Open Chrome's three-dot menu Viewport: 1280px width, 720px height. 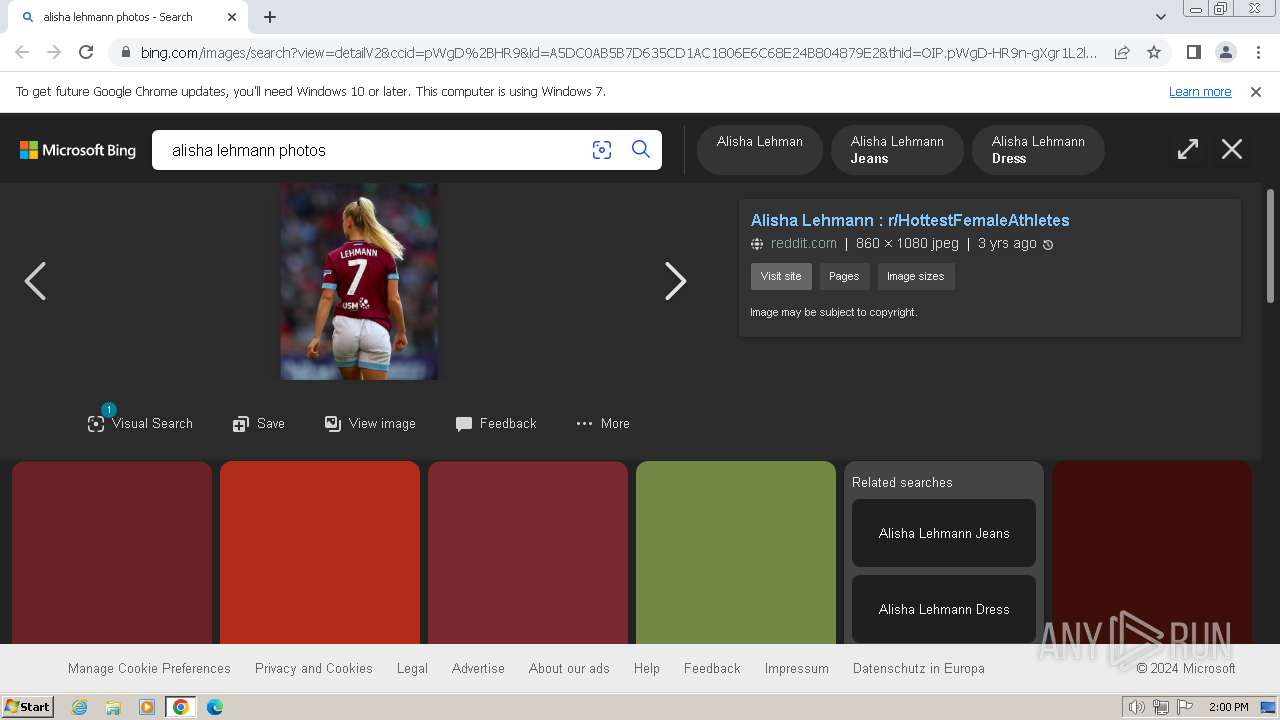click(1258, 52)
